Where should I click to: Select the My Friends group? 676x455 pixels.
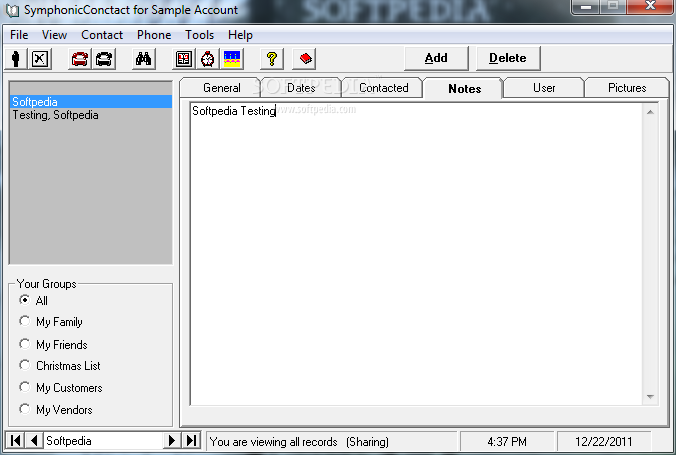click(25, 344)
